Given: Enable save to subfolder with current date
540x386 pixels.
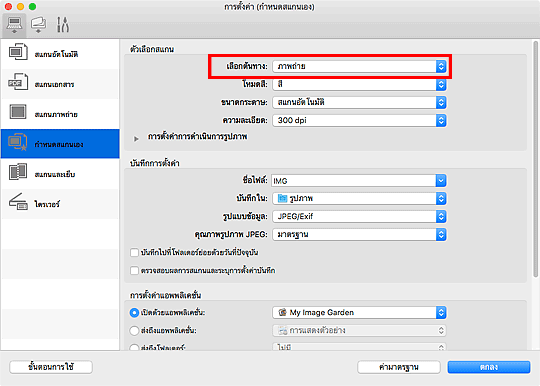Looking at the screenshot, I should [x=134, y=253].
